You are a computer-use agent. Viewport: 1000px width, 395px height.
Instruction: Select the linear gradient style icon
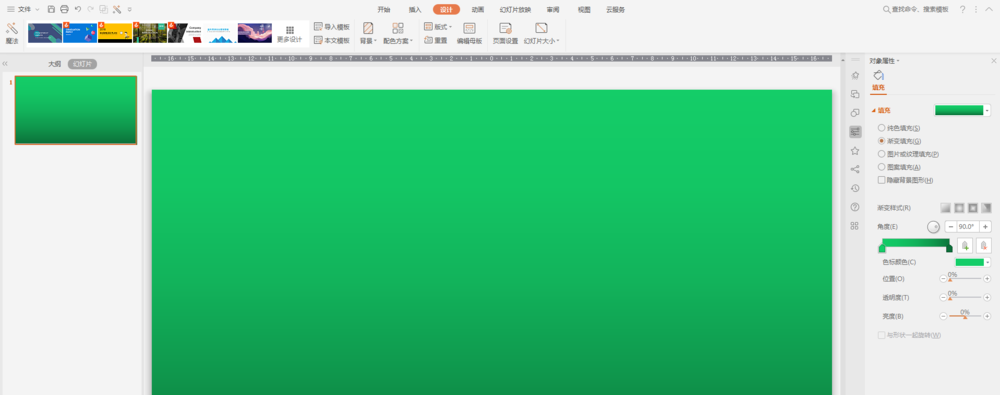(x=945, y=207)
